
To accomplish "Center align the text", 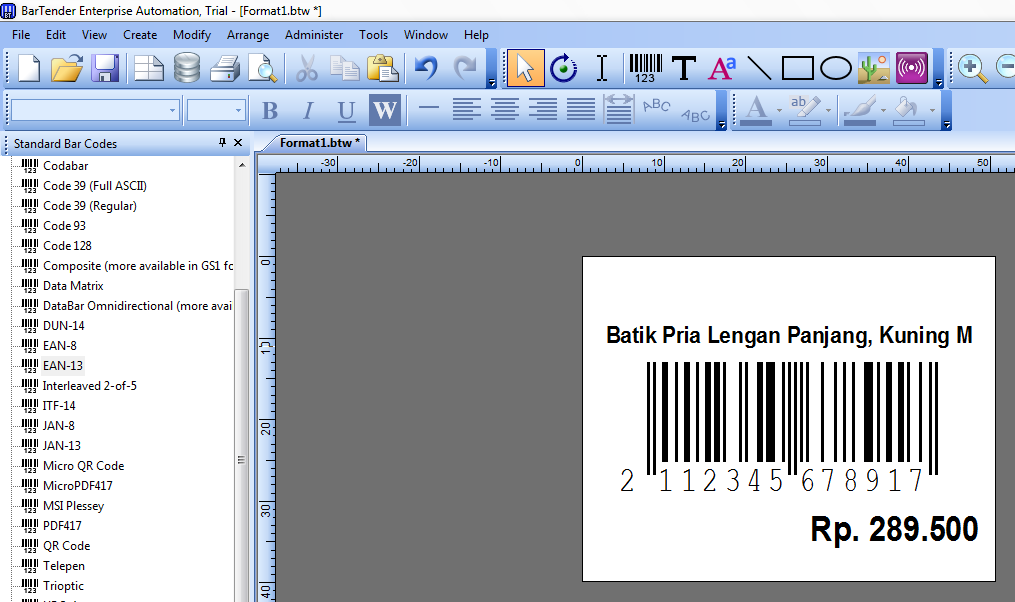I will point(504,109).
